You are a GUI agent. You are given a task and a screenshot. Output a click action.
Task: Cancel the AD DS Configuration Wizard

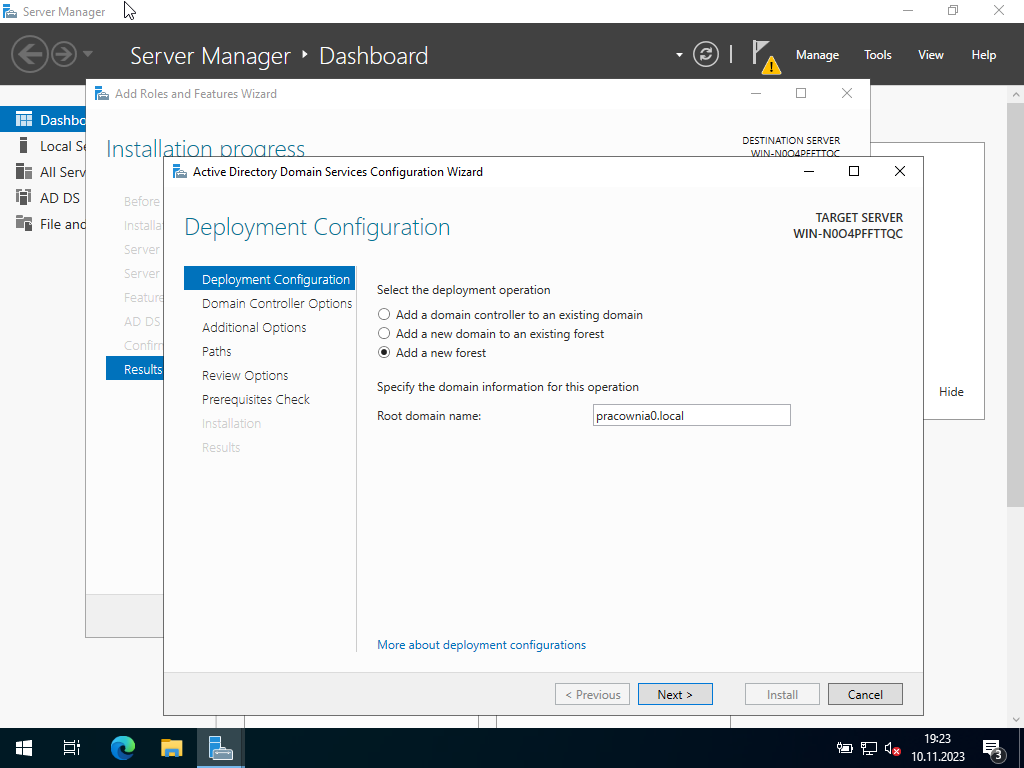pos(865,694)
